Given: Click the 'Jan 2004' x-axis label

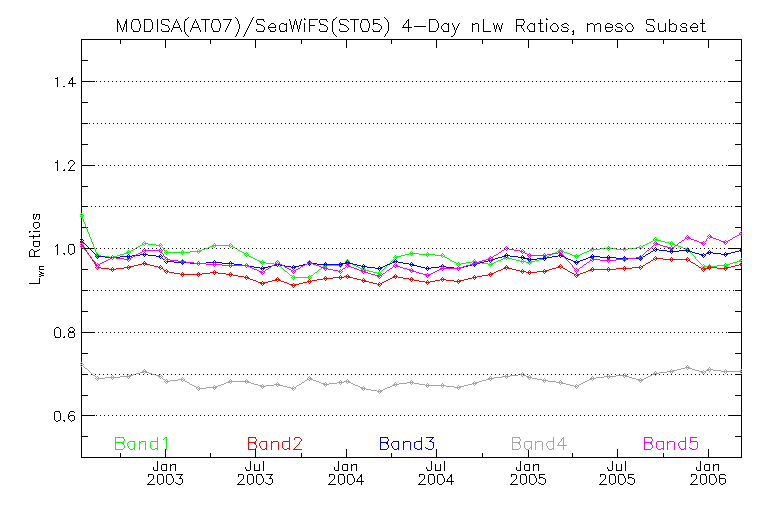Looking at the screenshot, I should pos(346,473).
